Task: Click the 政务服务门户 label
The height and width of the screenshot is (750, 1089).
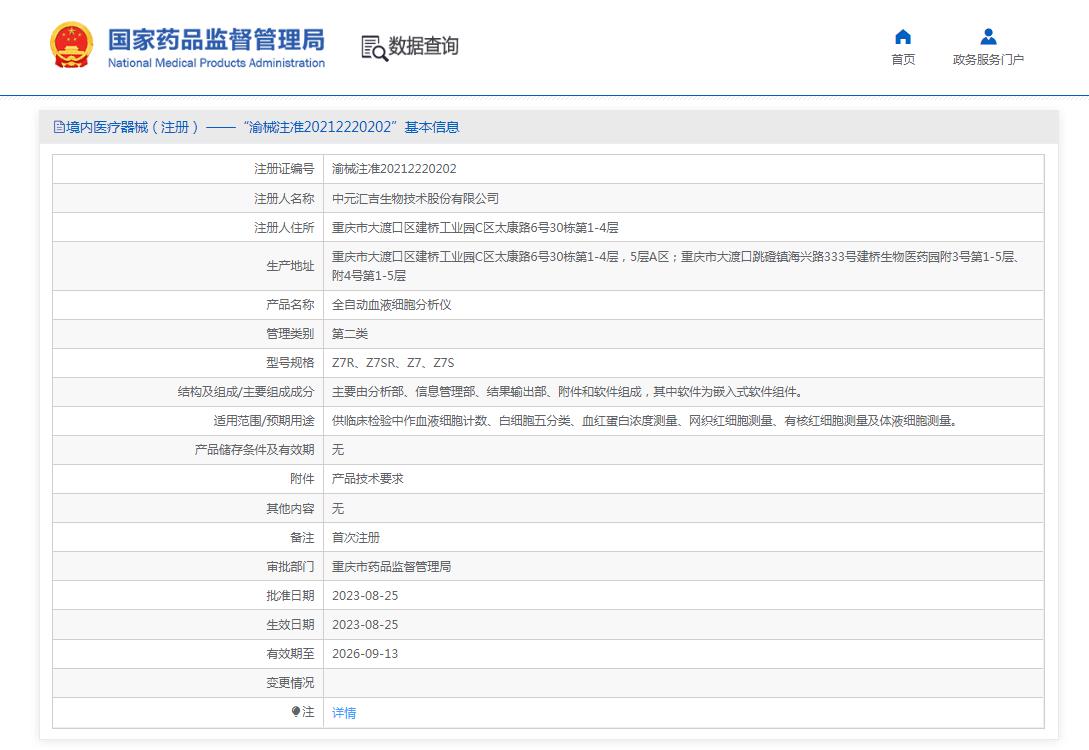Action: pos(988,60)
